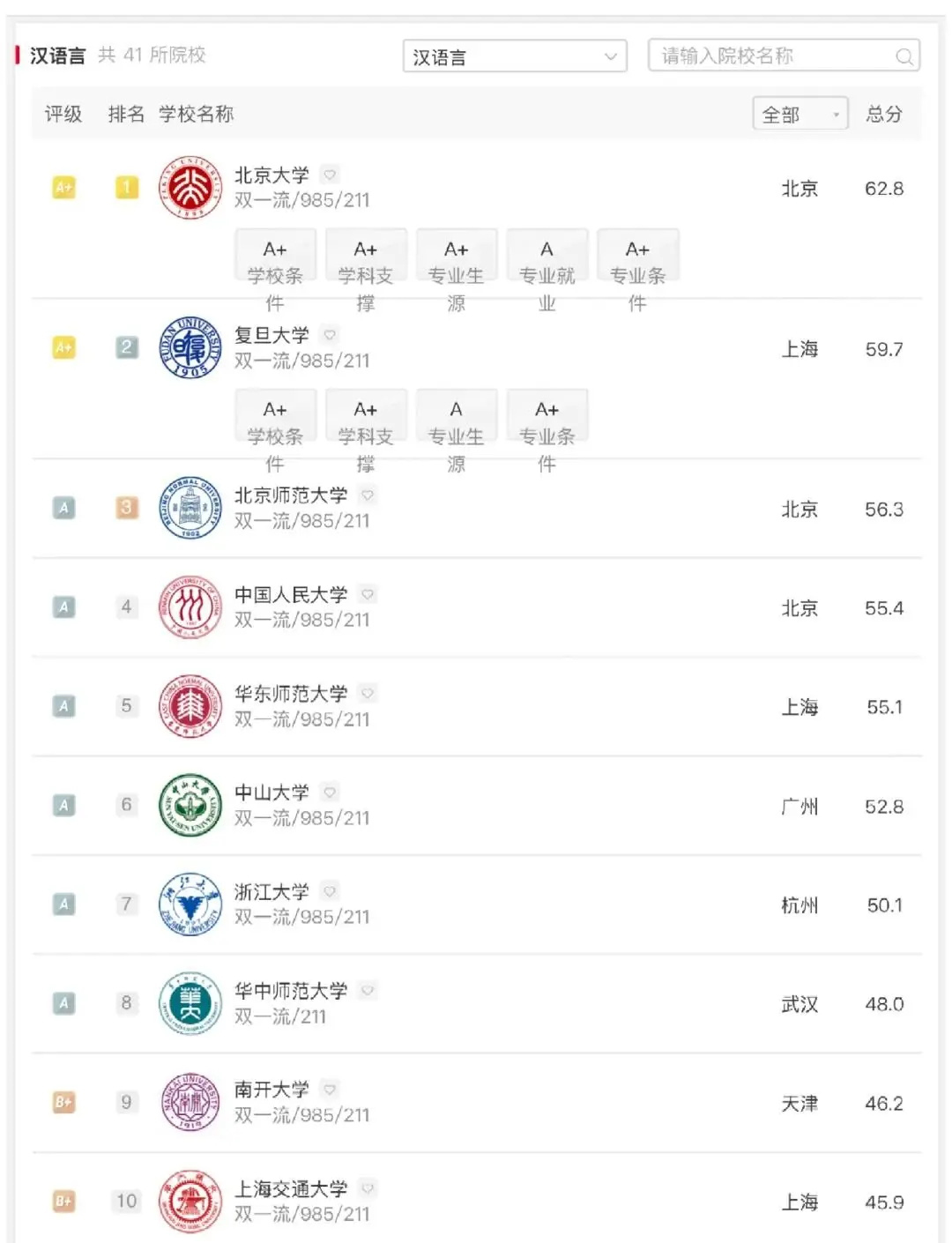
Task: Click the A+ 学科支撑 tag under 北京大学
Action: [365, 256]
